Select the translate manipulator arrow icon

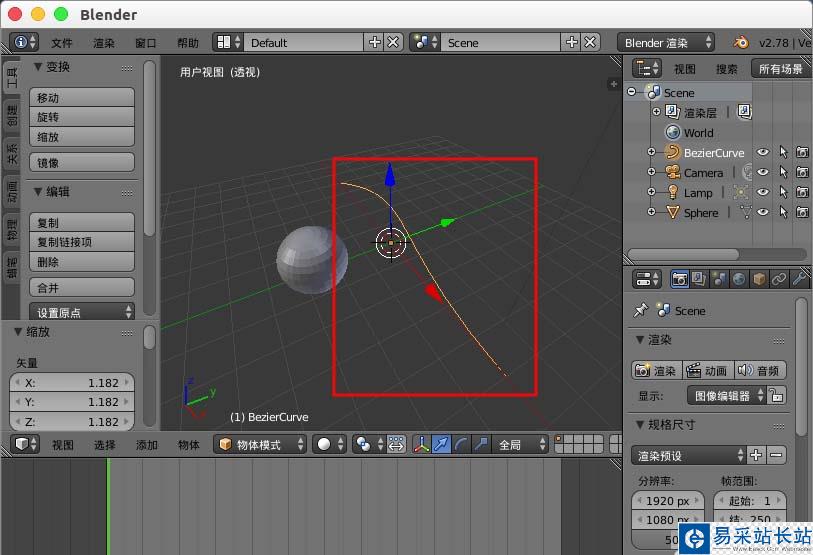(441, 444)
